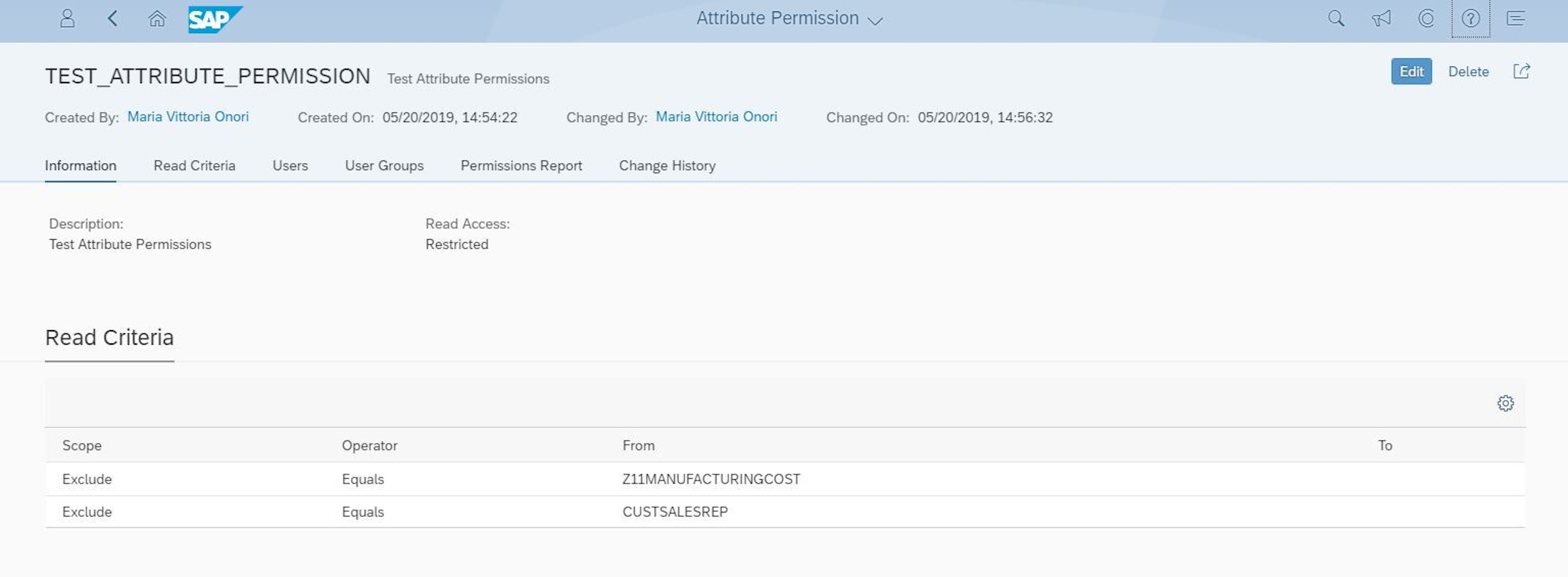Go to the home screen via home icon
The height and width of the screenshot is (577, 1568).
click(156, 18)
